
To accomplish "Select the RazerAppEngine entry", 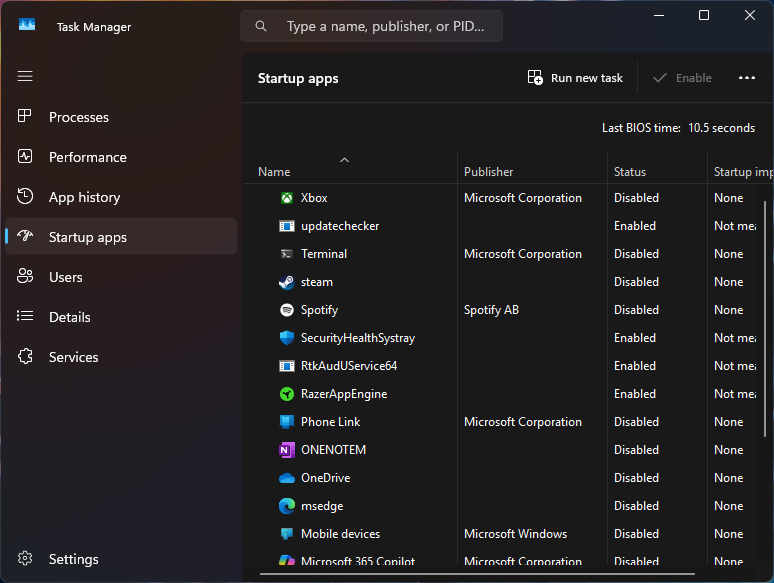I will (344, 394).
